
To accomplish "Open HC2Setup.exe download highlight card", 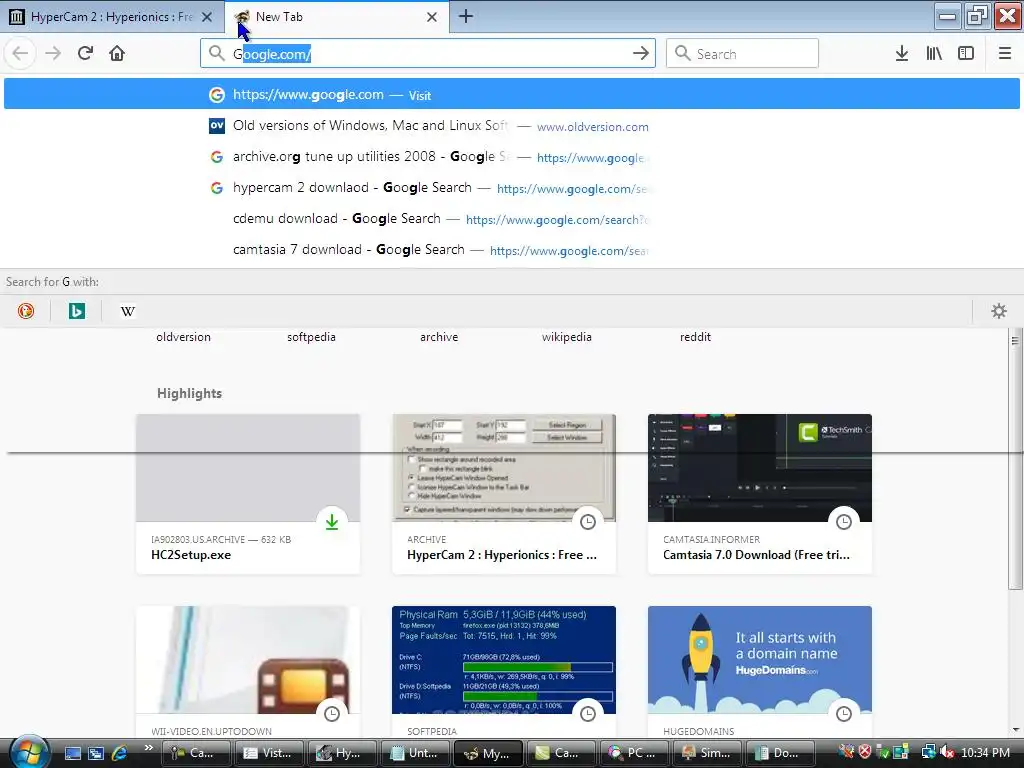I will (x=248, y=494).
